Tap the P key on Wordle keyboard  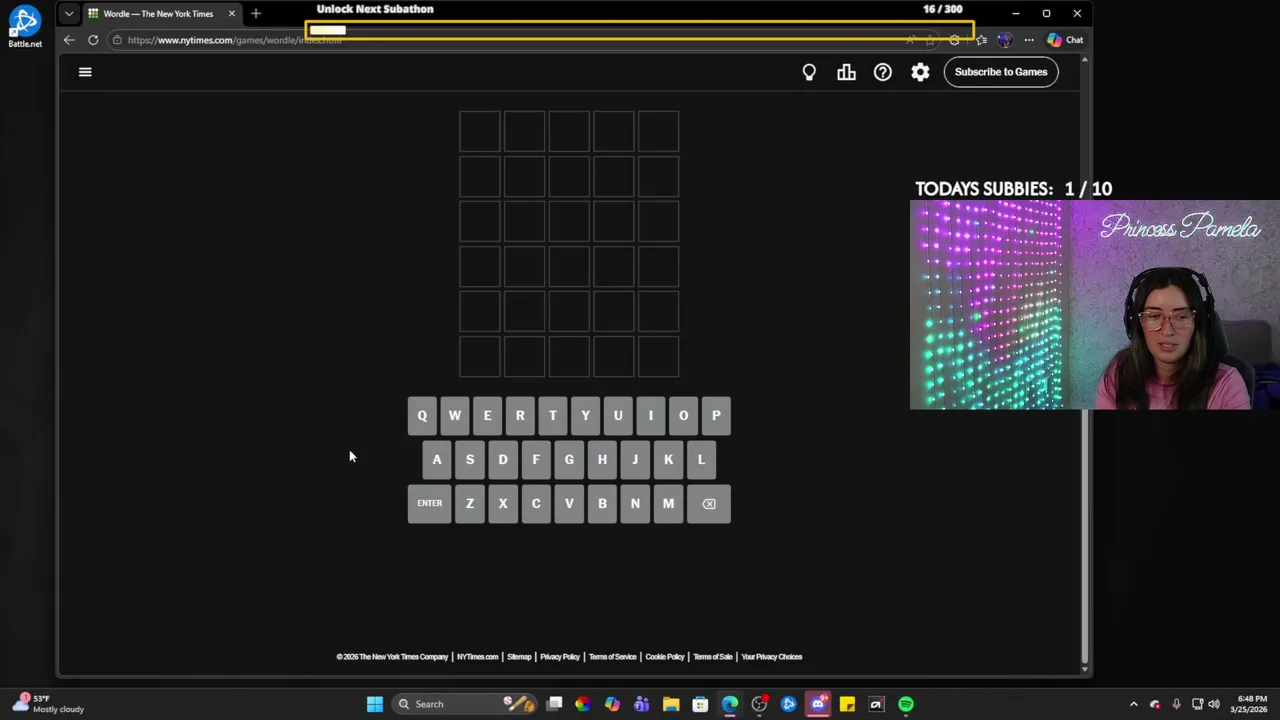point(716,416)
